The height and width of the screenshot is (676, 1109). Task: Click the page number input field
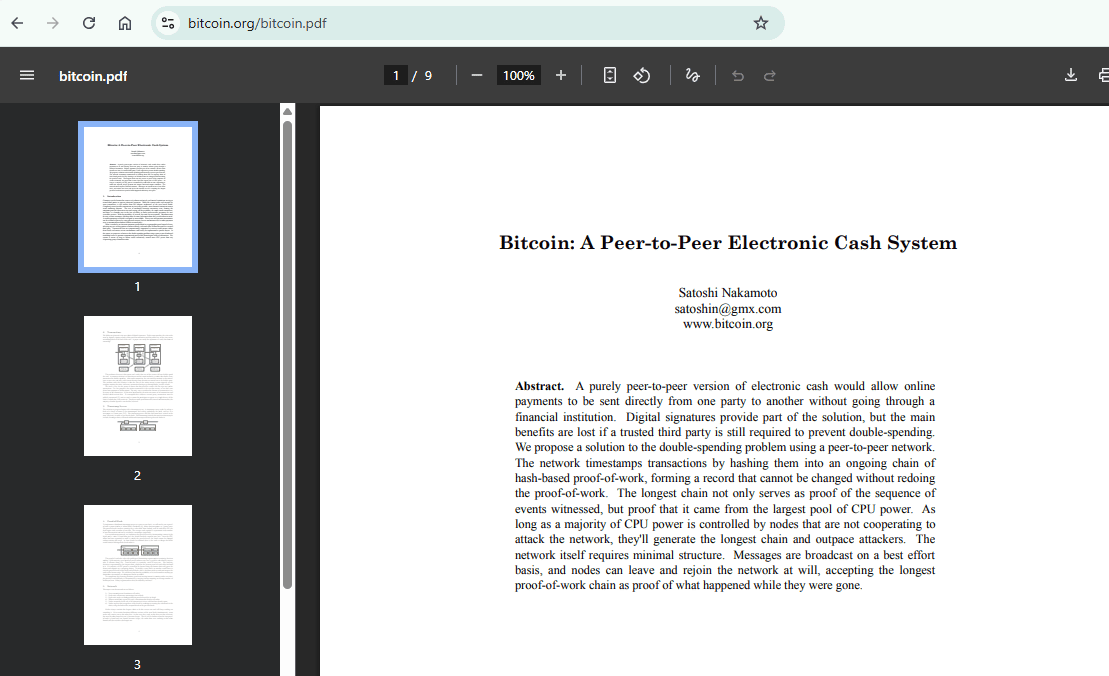coord(395,75)
